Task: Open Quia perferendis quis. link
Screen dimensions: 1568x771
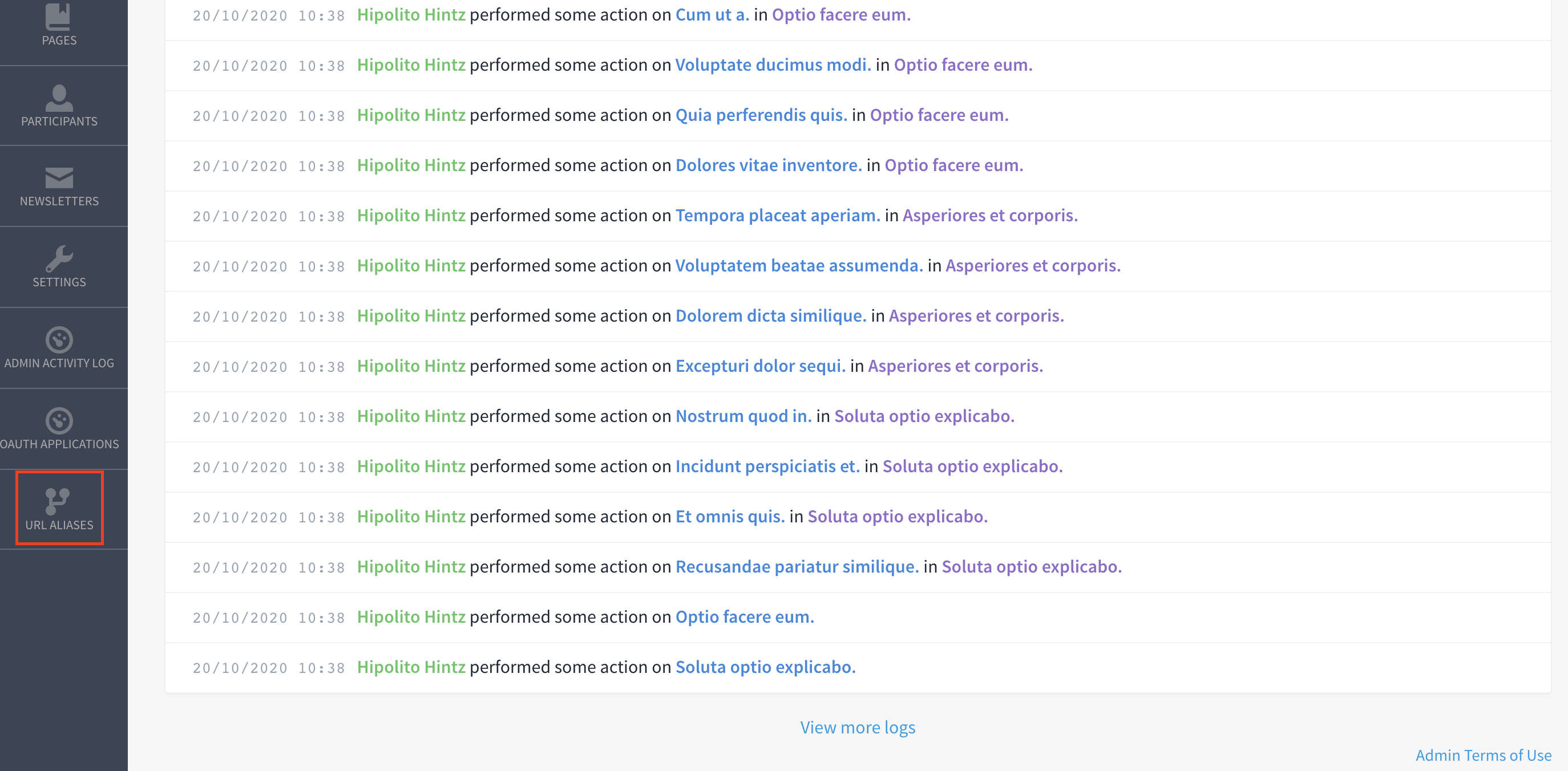Action: [761, 115]
